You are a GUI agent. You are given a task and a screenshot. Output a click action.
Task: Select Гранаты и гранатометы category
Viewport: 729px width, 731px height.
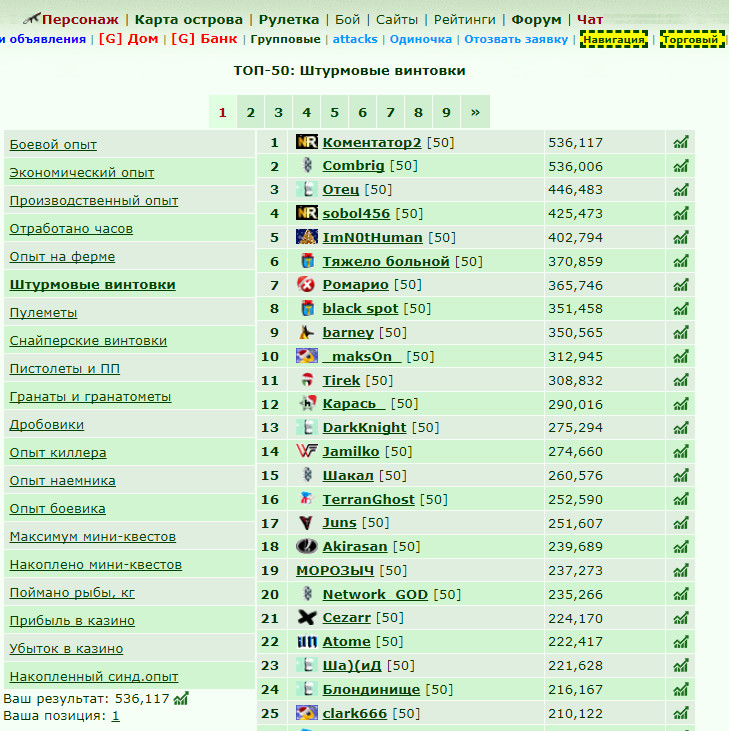pos(90,396)
